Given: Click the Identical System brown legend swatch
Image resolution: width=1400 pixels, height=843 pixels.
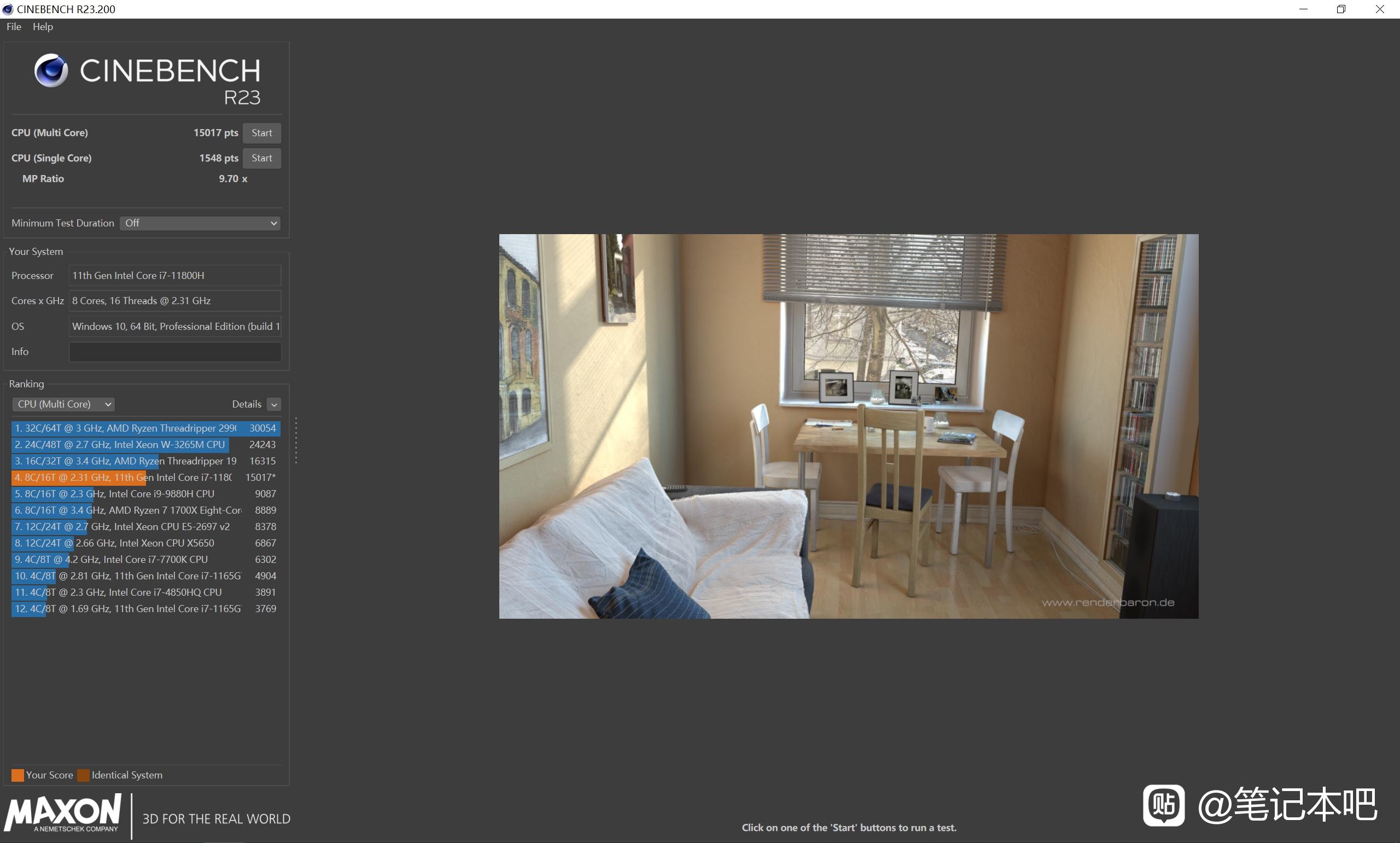Looking at the screenshot, I should point(84,775).
